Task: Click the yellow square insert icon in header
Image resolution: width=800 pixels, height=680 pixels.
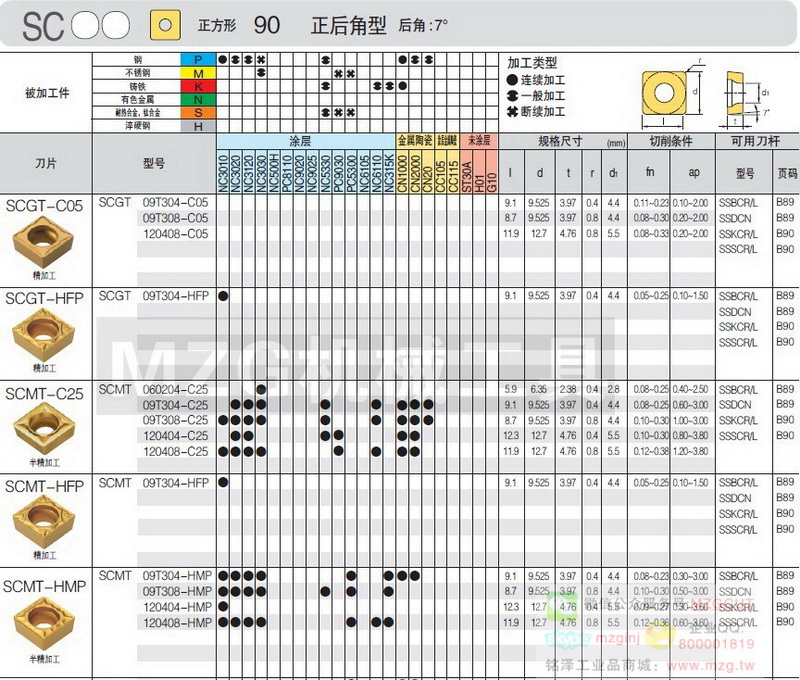Action: [166, 23]
